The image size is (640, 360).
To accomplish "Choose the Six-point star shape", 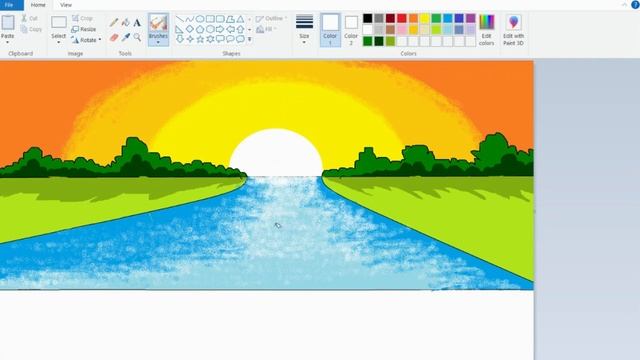I will tap(210, 39).
